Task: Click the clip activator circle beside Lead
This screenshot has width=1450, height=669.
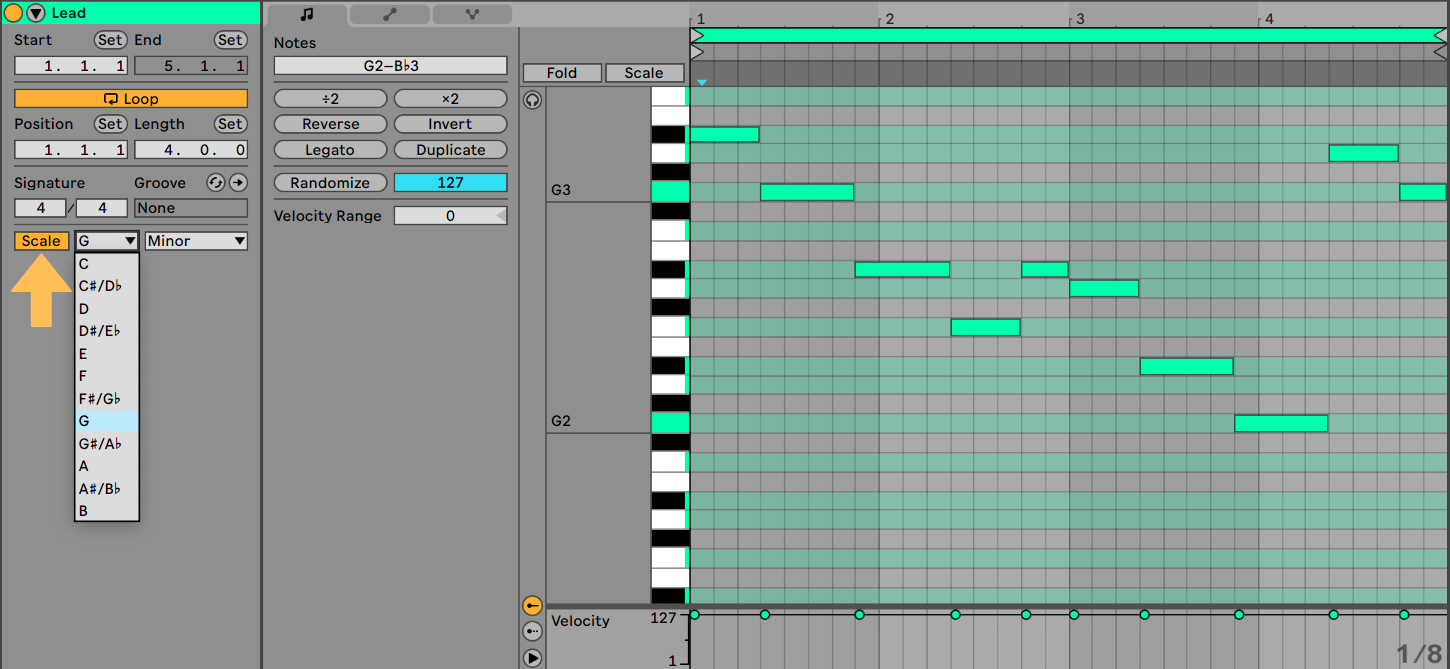Action: pyautogui.click(x=14, y=13)
